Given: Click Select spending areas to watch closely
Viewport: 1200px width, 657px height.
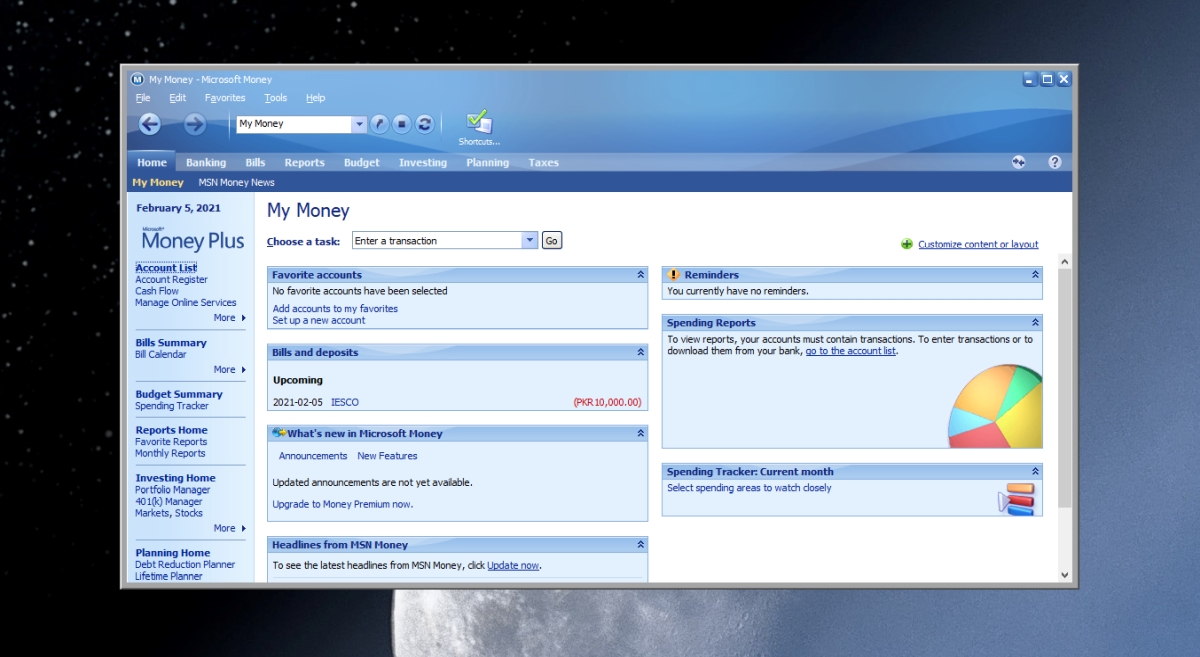Looking at the screenshot, I should point(749,488).
